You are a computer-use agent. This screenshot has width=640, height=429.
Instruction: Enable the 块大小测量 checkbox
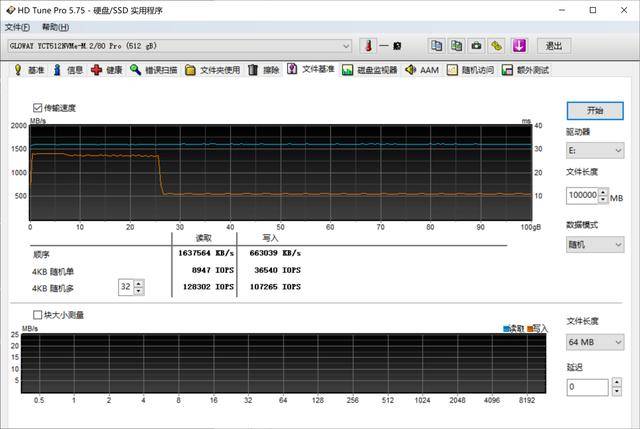(38, 315)
